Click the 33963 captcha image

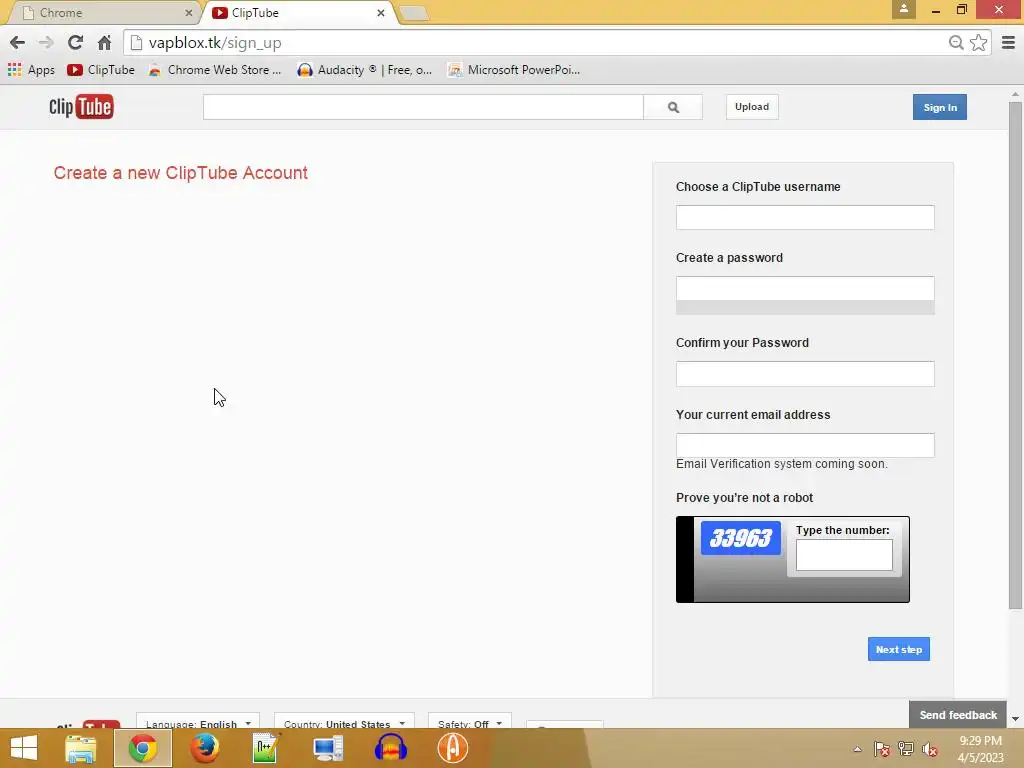coord(741,537)
